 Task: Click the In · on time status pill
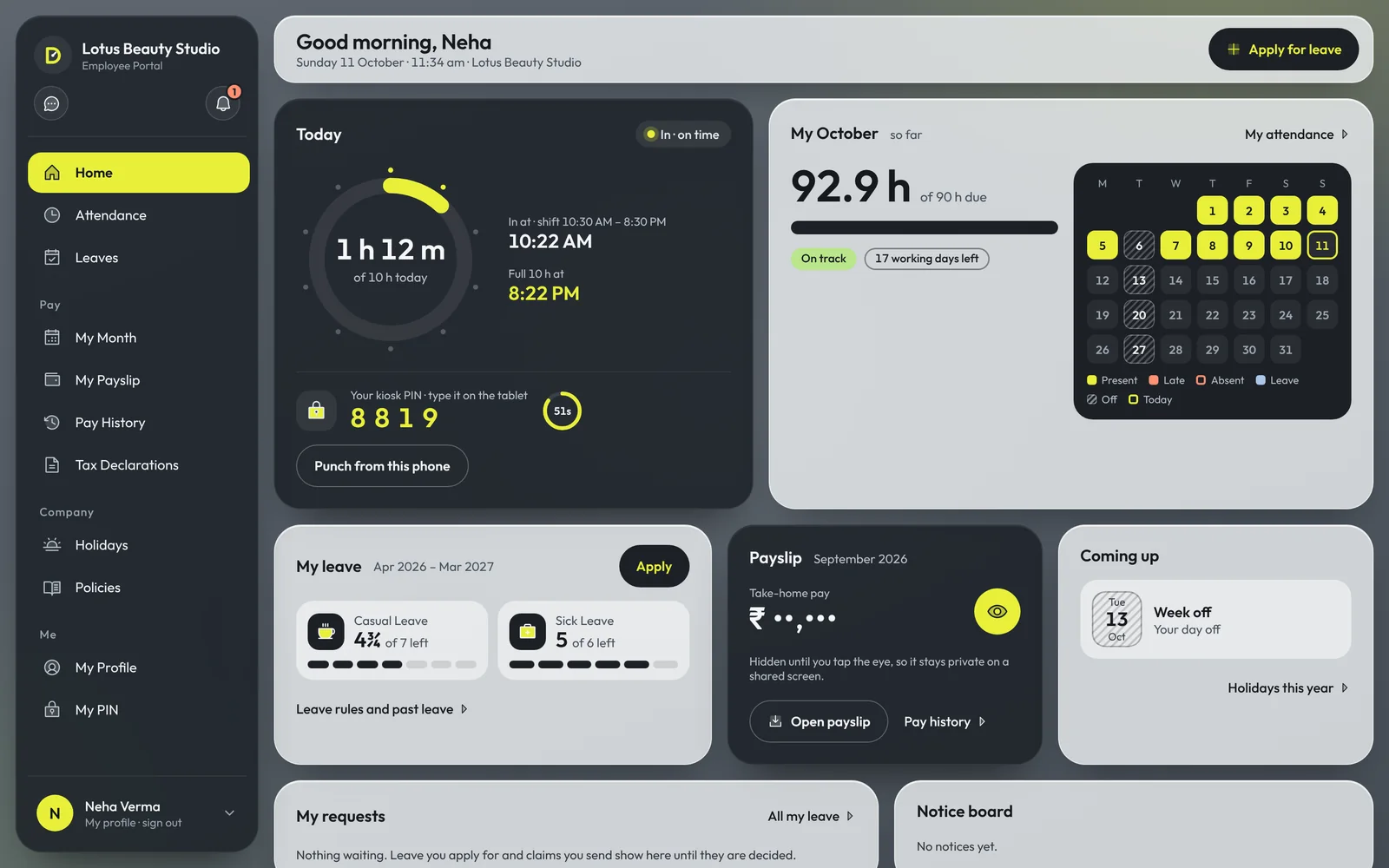click(683, 135)
